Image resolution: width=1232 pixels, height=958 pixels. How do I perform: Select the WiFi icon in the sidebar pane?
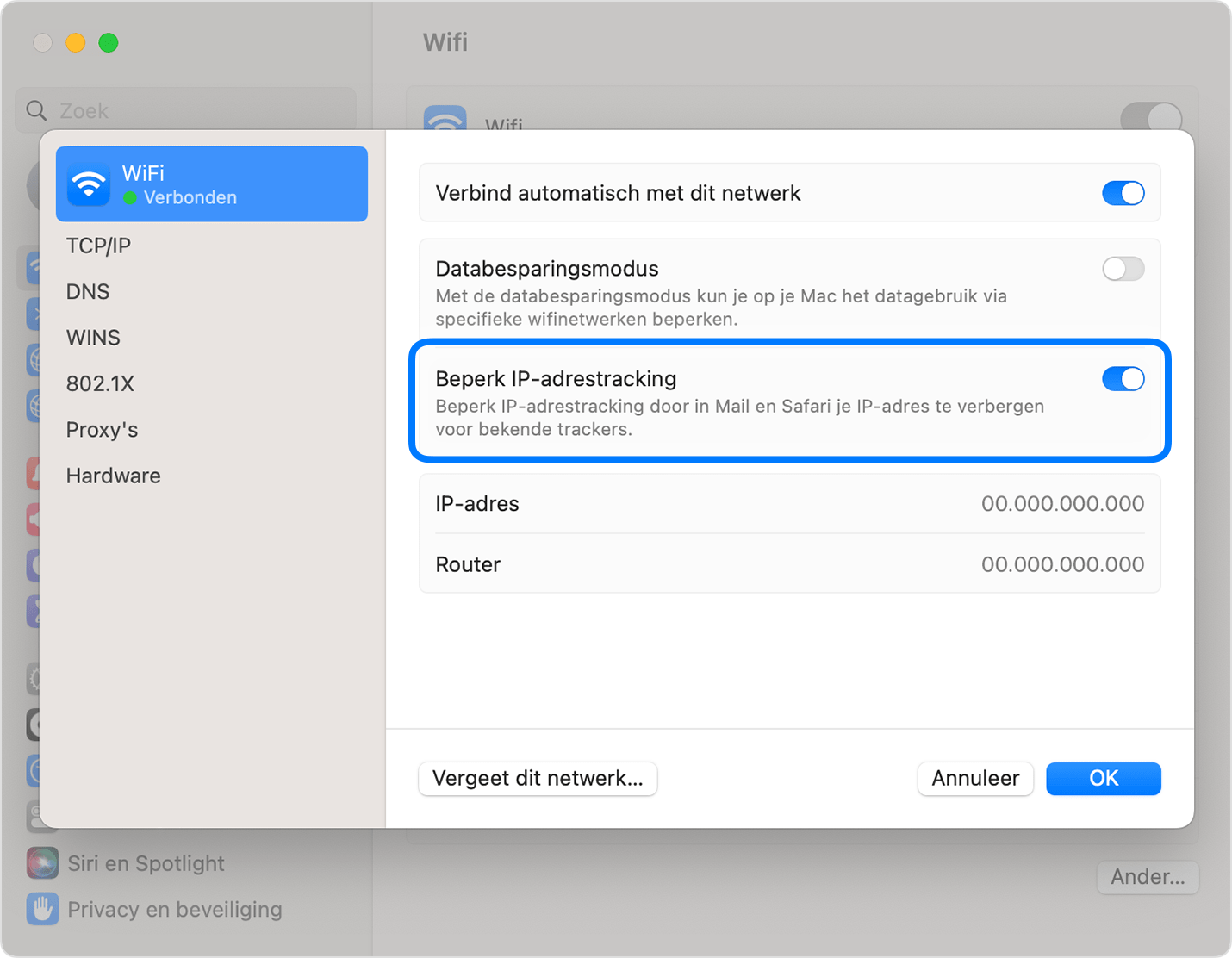click(87, 184)
